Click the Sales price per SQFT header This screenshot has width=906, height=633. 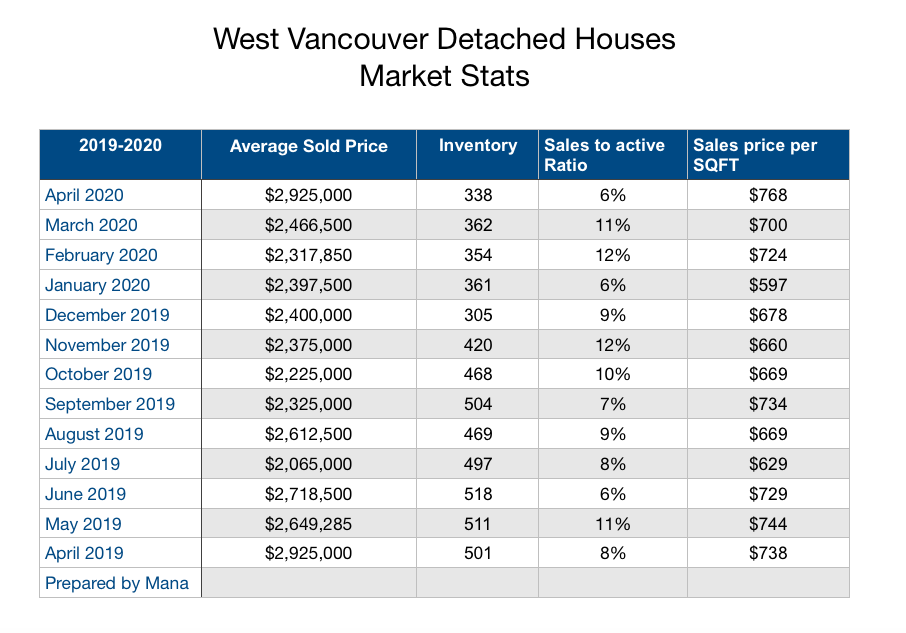(x=755, y=154)
